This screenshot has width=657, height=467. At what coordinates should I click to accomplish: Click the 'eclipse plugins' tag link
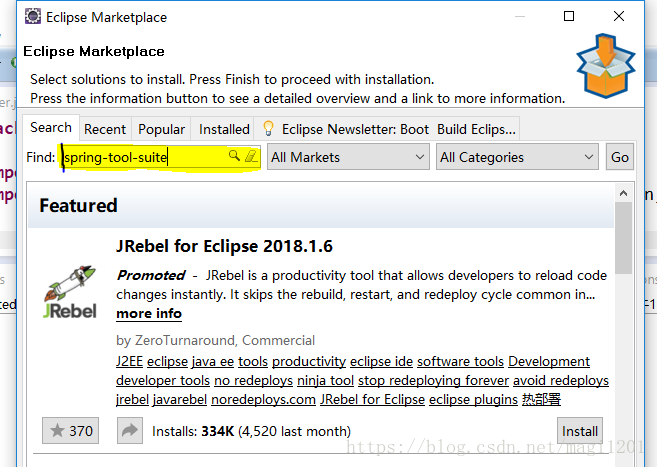pos(473,399)
